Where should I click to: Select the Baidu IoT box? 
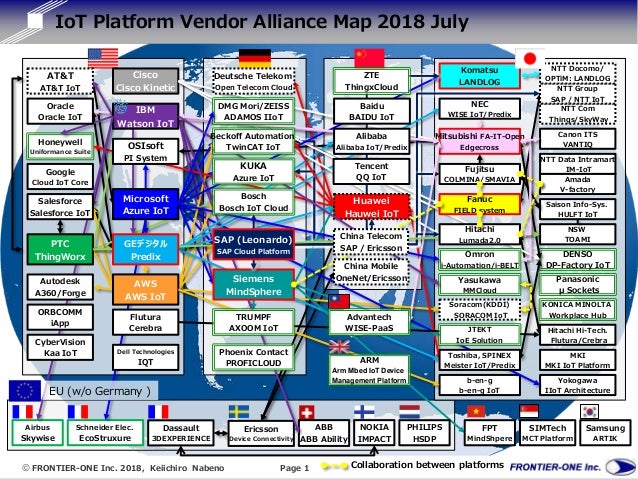(x=371, y=111)
